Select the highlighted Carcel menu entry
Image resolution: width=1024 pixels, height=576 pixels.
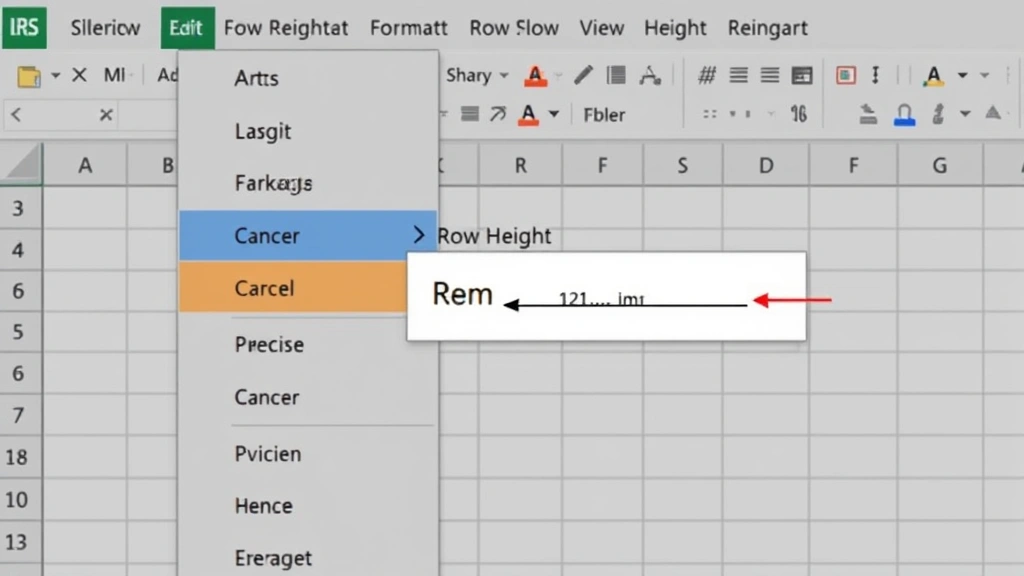coord(264,288)
